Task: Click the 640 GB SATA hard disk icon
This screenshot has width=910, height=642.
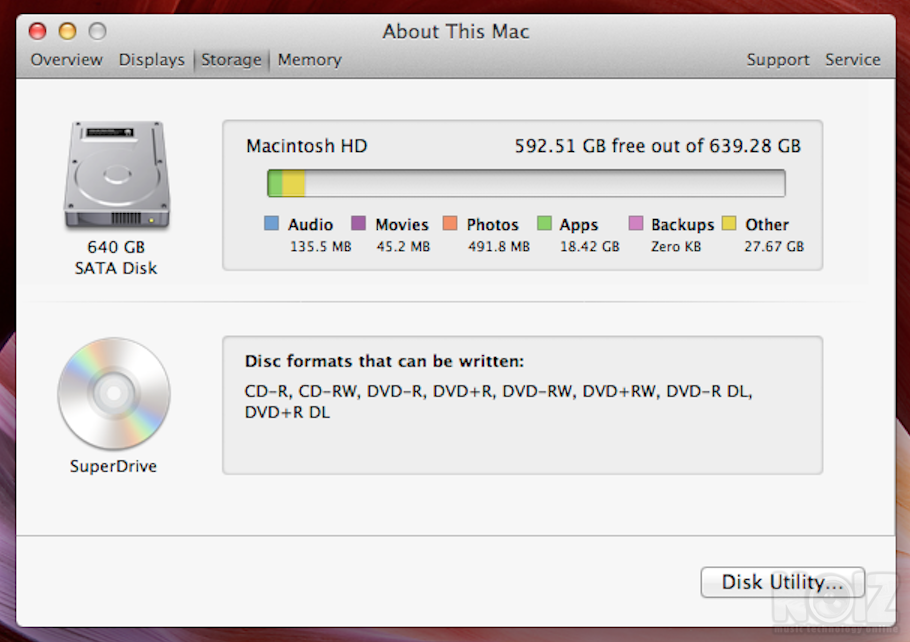Action: pos(117,174)
